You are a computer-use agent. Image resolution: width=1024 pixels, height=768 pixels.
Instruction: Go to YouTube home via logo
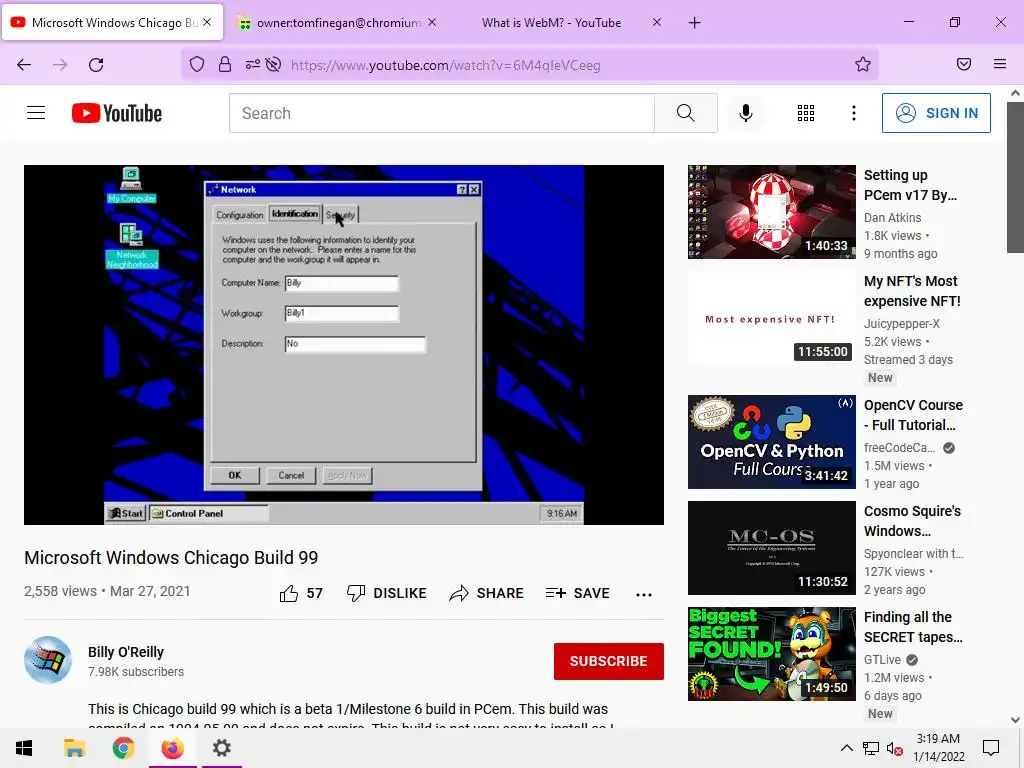[x=117, y=113]
